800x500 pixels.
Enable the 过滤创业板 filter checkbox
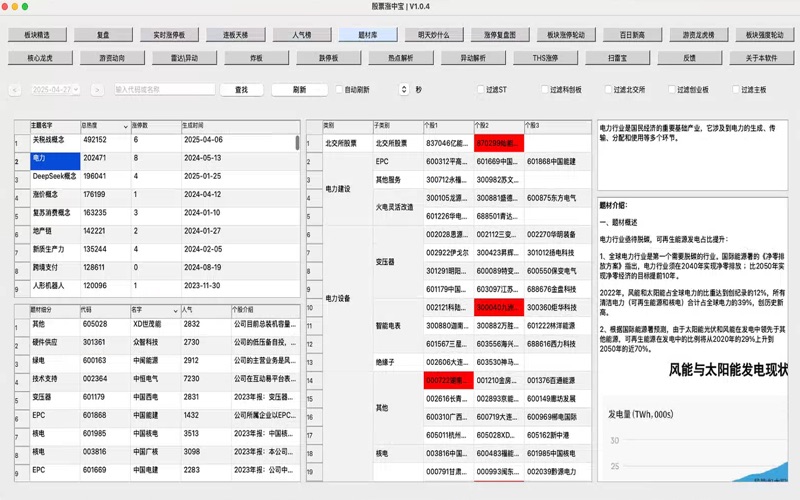click(672, 90)
